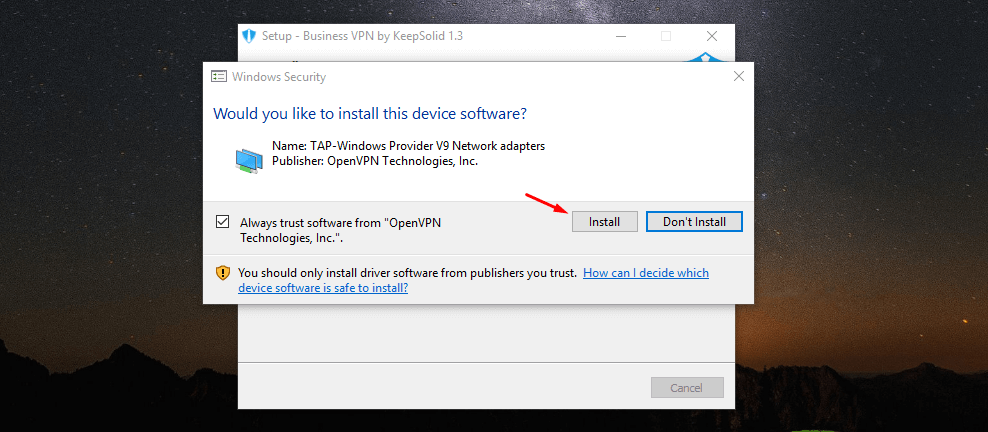
Task: Click the 'Would you like to install' heading
Action: point(370,114)
